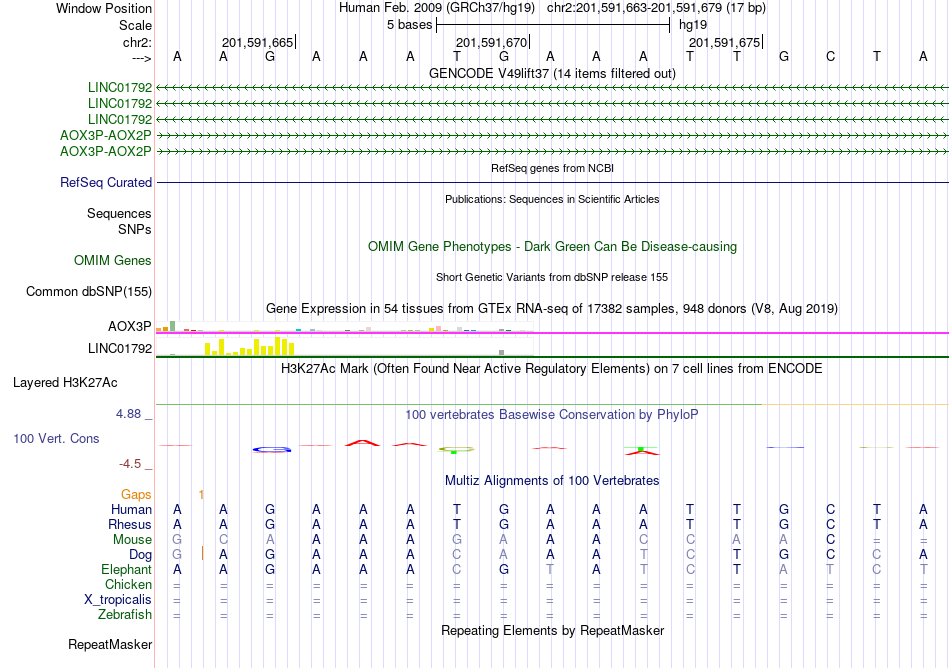The width and height of the screenshot is (950, 668).
Task: Click the blue G PhyloP conservation logo
Action: (271, 449)
